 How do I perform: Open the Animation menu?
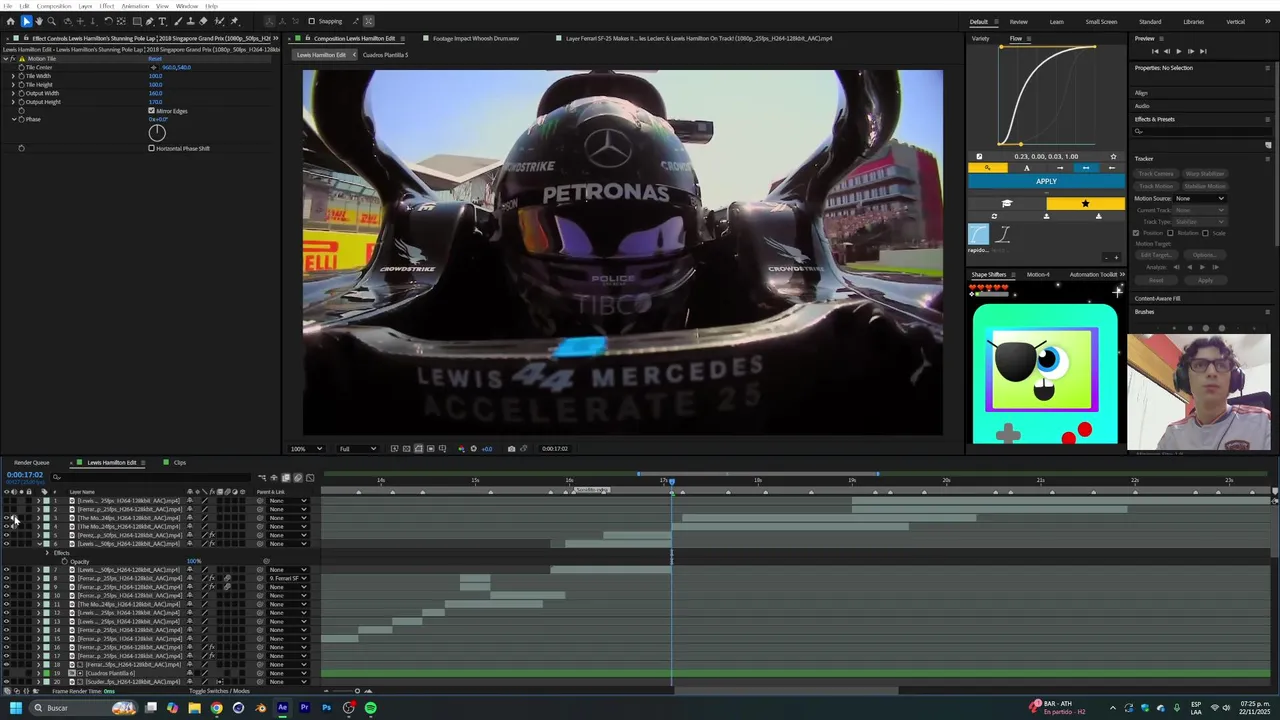click(135, 6)
